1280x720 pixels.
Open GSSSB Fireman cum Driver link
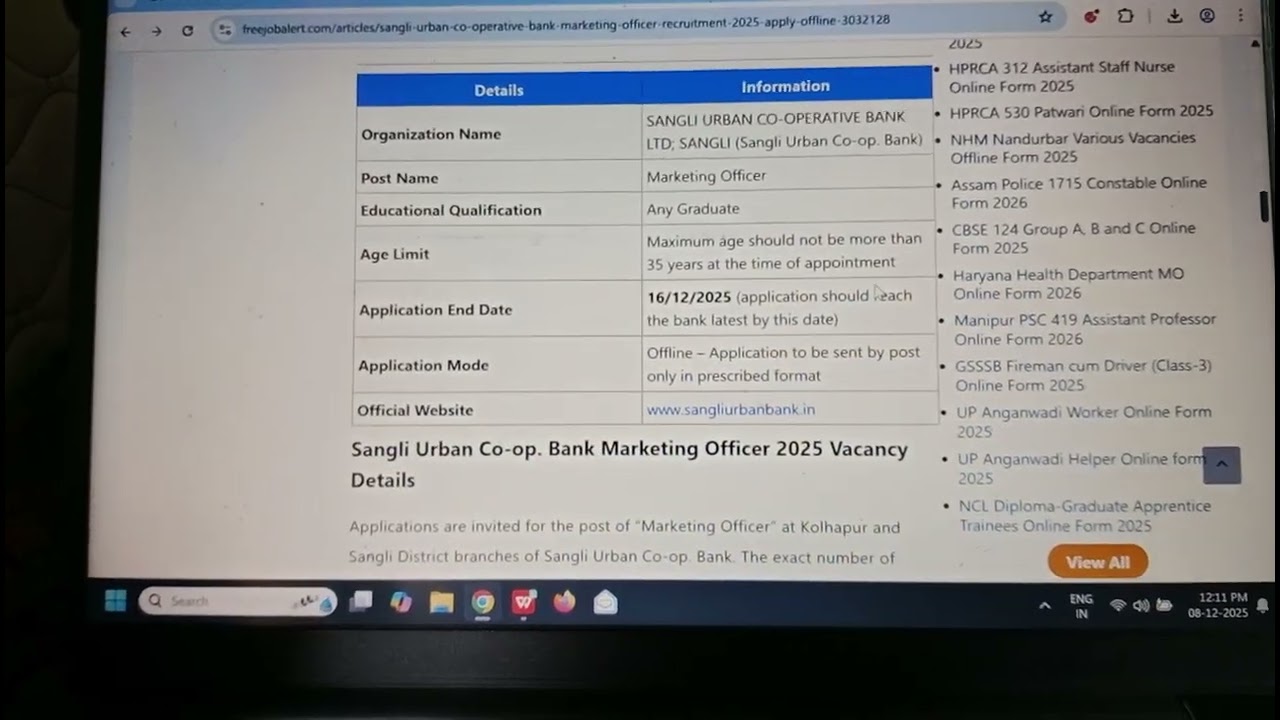pos(1083,375)
